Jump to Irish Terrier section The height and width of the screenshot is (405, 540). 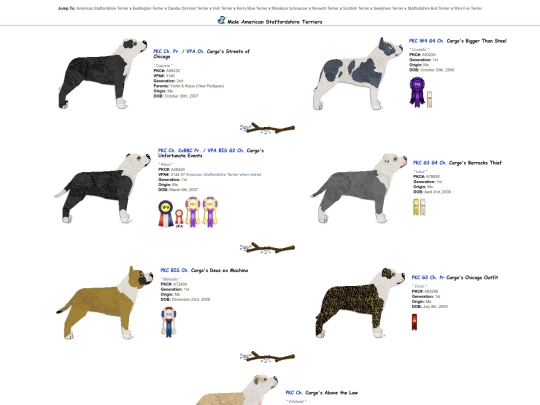pos(222,8)
